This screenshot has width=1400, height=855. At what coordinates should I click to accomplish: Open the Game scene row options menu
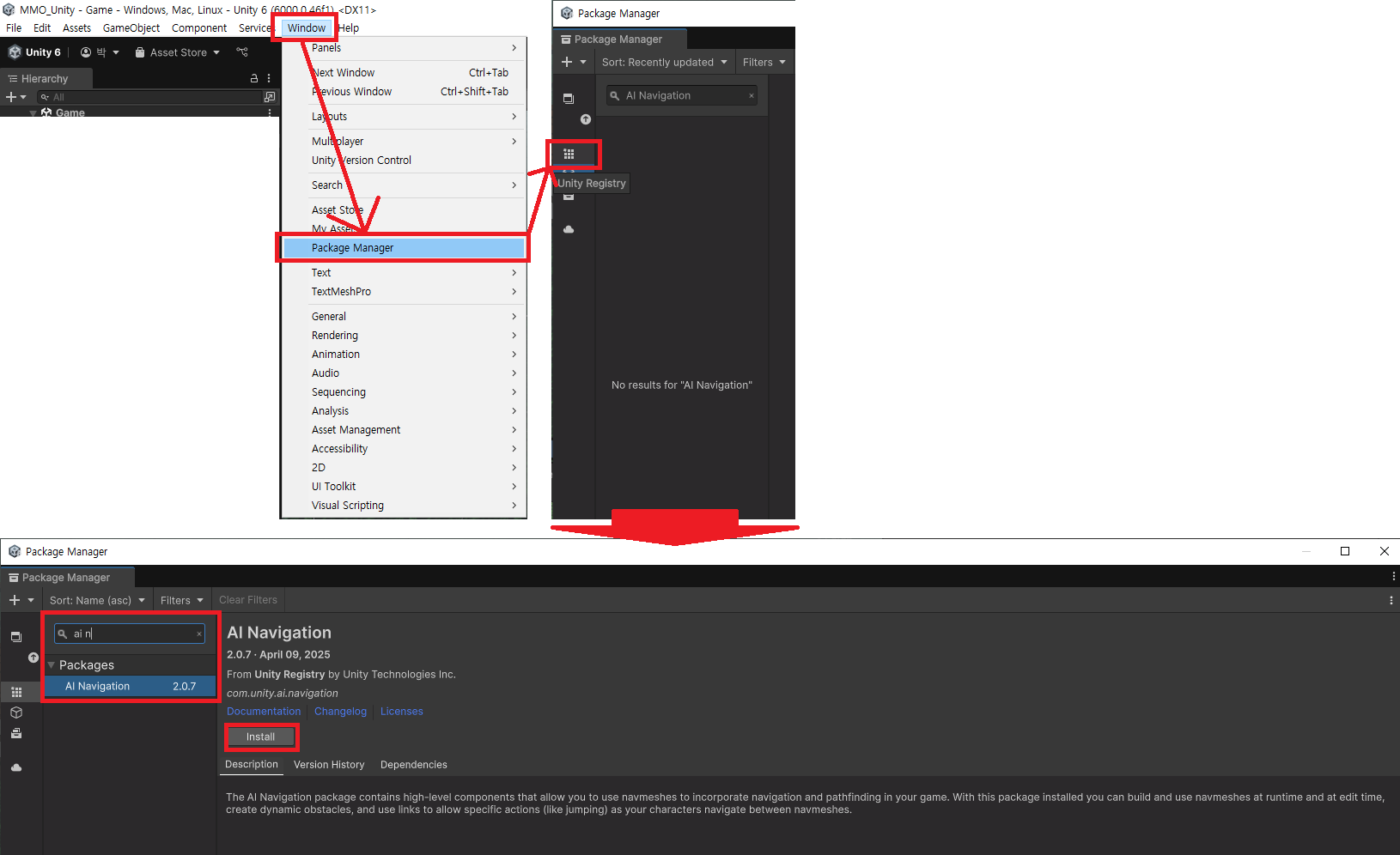point(270,112)
